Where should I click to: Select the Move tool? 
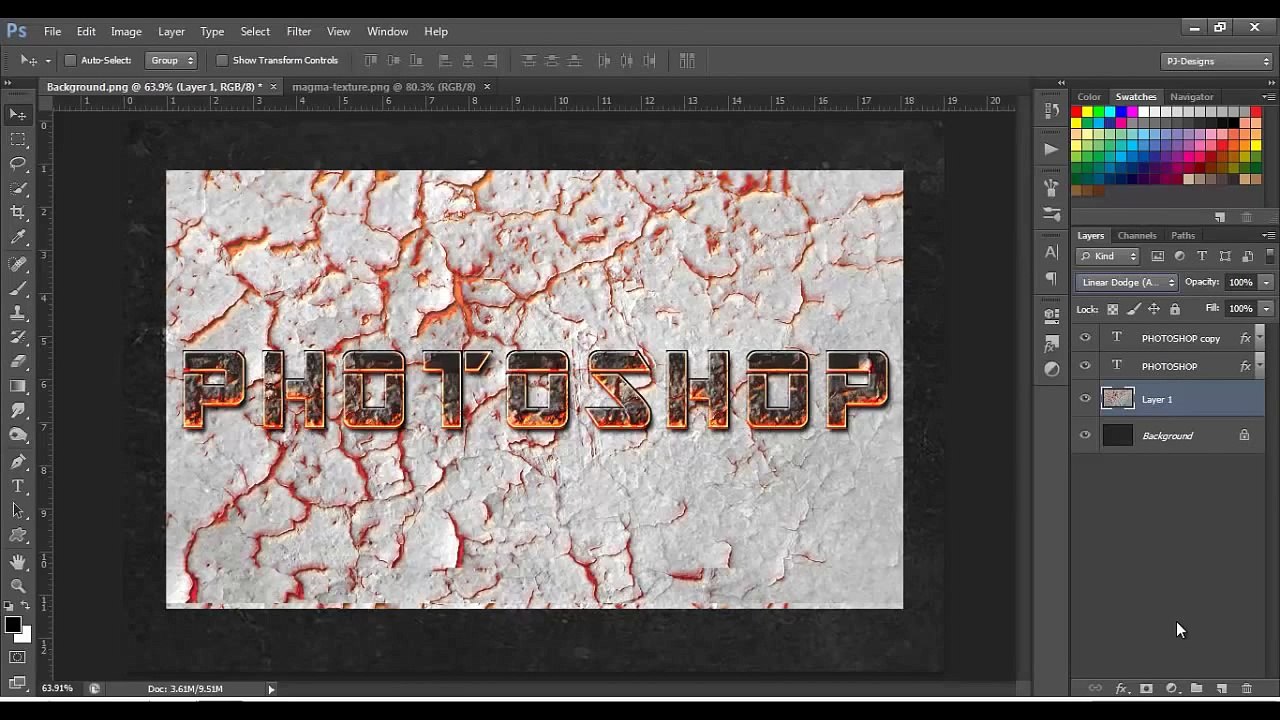pos(18,115)
